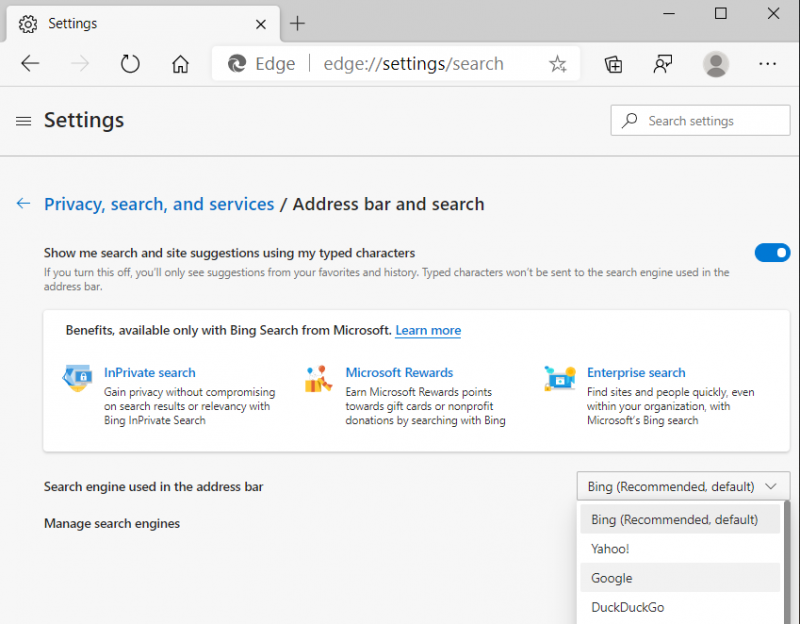The height and width of the screenshot is (624, 800).
Task: Open the Home page icon
Action: [x=180, y=64]
